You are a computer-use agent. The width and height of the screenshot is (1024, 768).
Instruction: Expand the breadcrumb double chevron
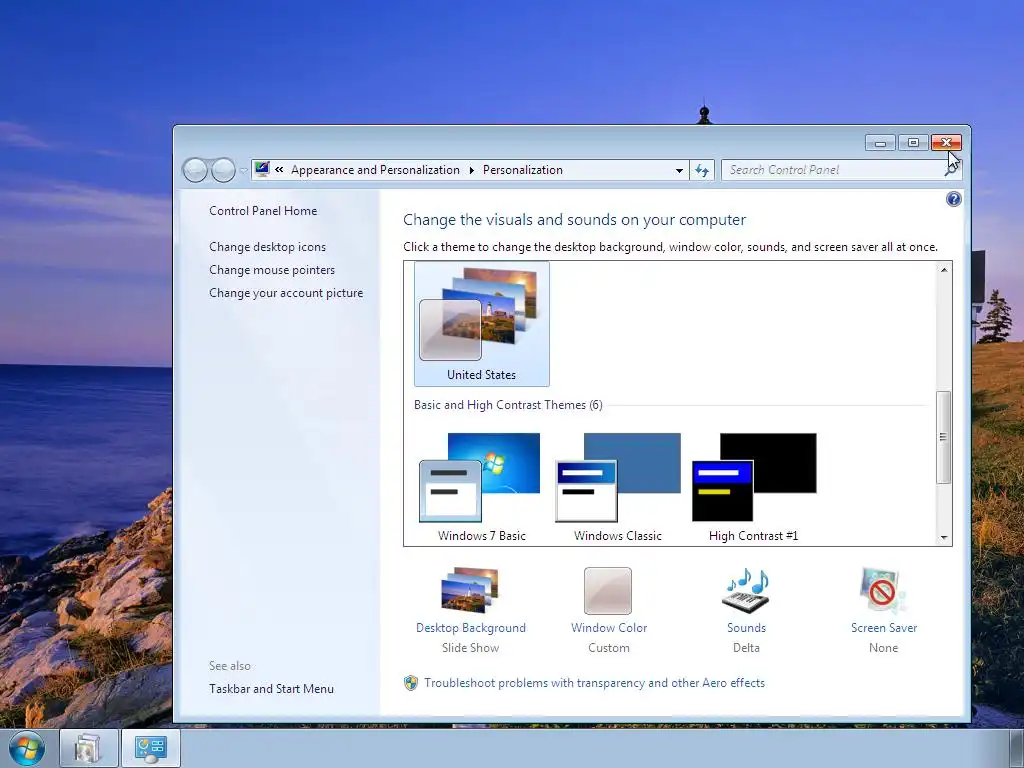click(280, 170)
